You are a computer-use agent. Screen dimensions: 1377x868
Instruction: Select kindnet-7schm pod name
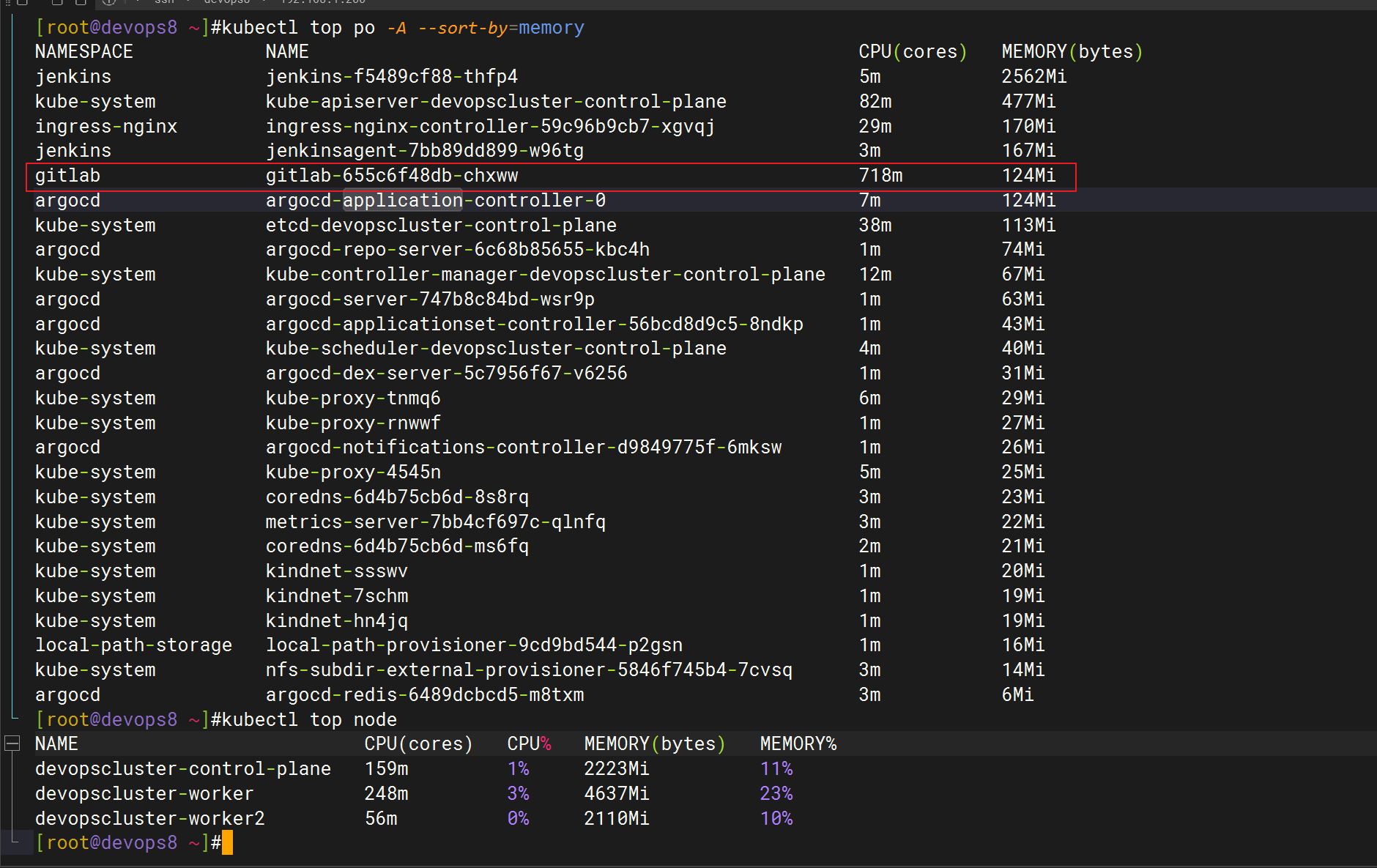click(x=337, y=596)
